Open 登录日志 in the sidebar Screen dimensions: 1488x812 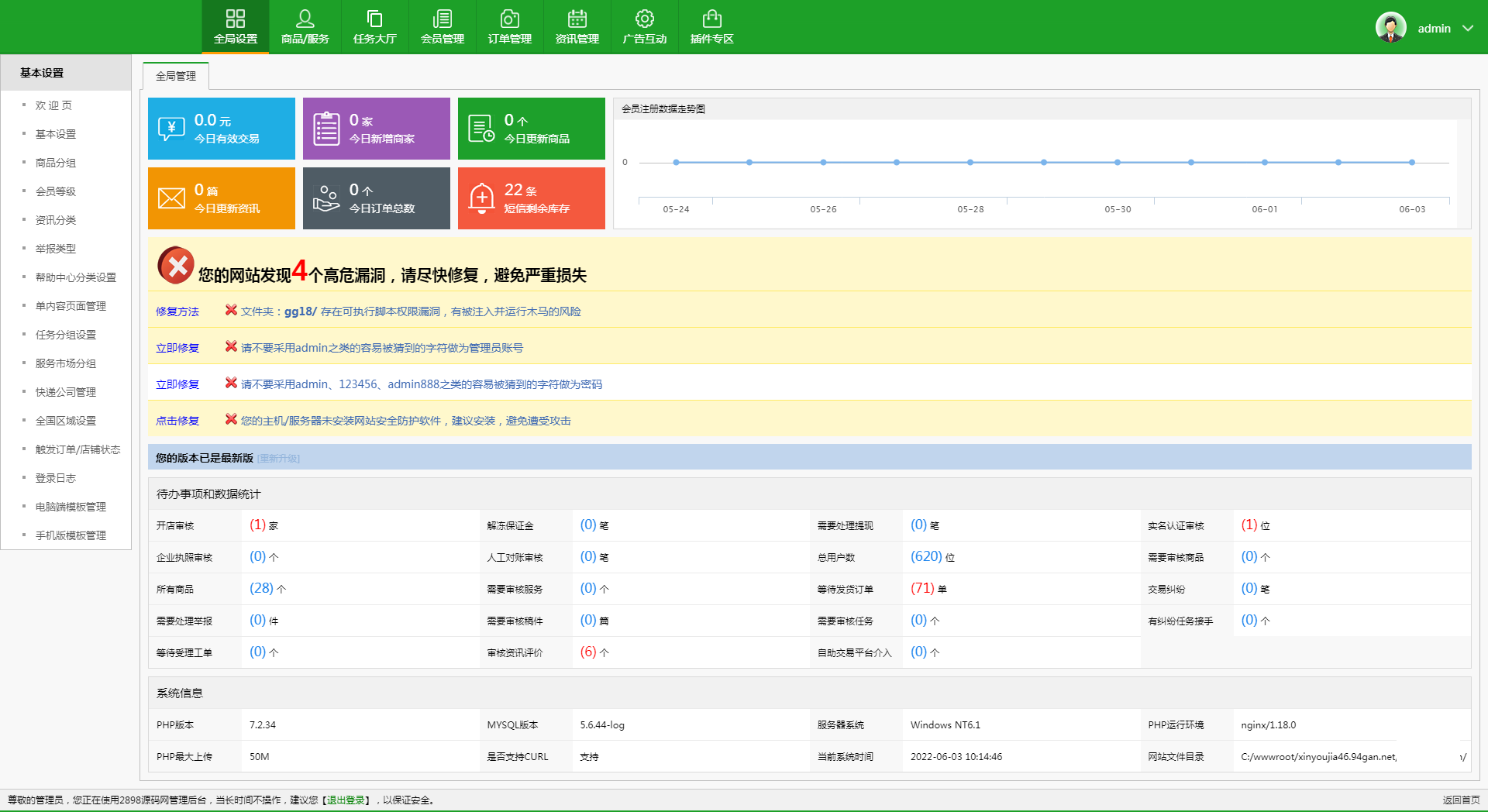click(x=56, y=478)
